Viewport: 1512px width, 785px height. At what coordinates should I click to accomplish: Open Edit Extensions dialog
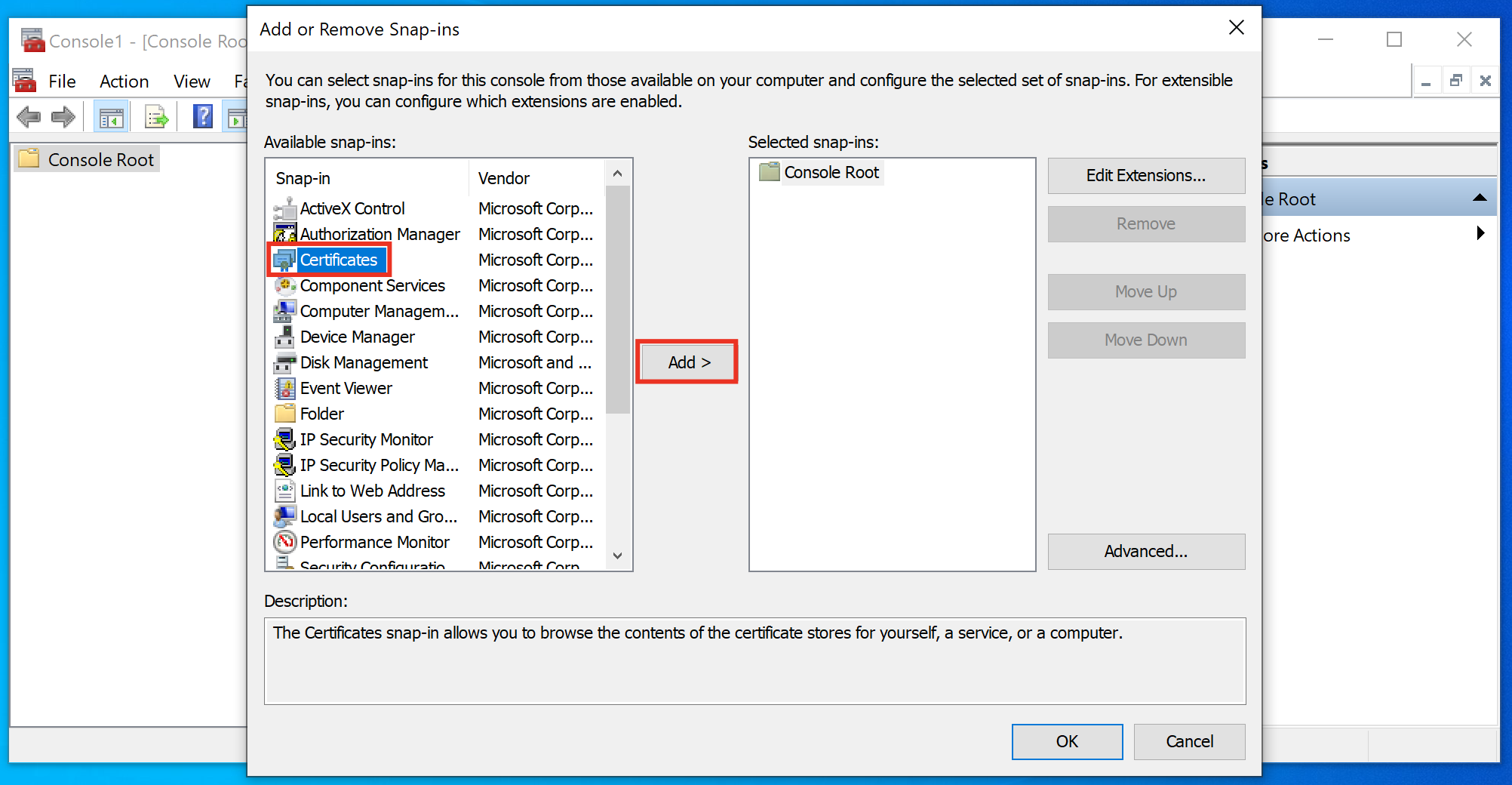[x=1145, y=176]
